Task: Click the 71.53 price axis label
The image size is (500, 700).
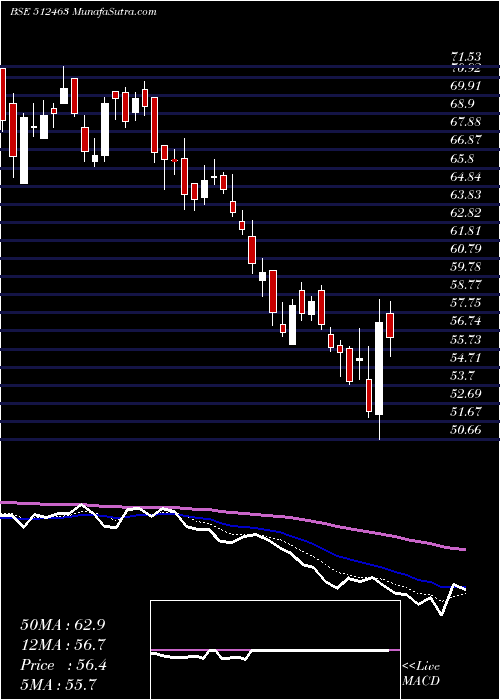Action: point(466,57)
